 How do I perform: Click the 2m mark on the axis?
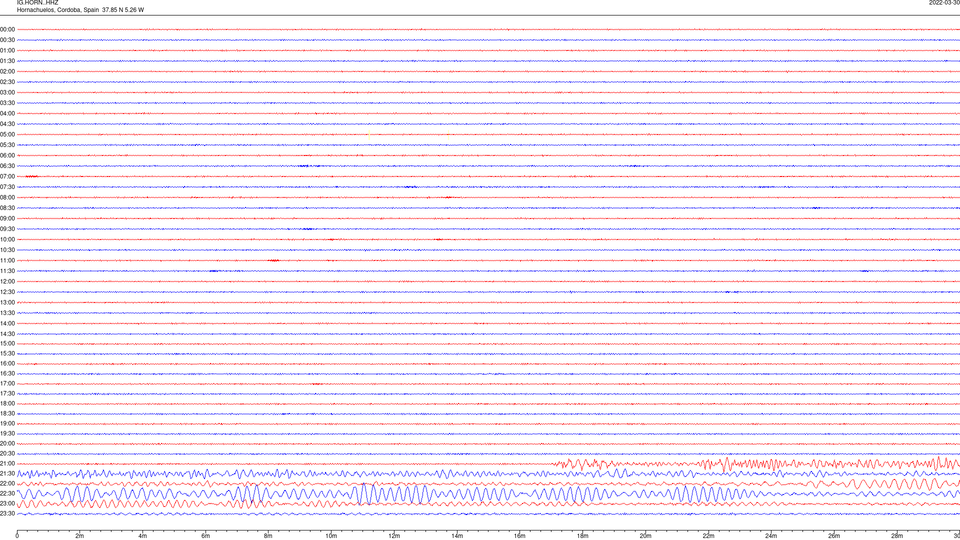[x=80, y=536]
